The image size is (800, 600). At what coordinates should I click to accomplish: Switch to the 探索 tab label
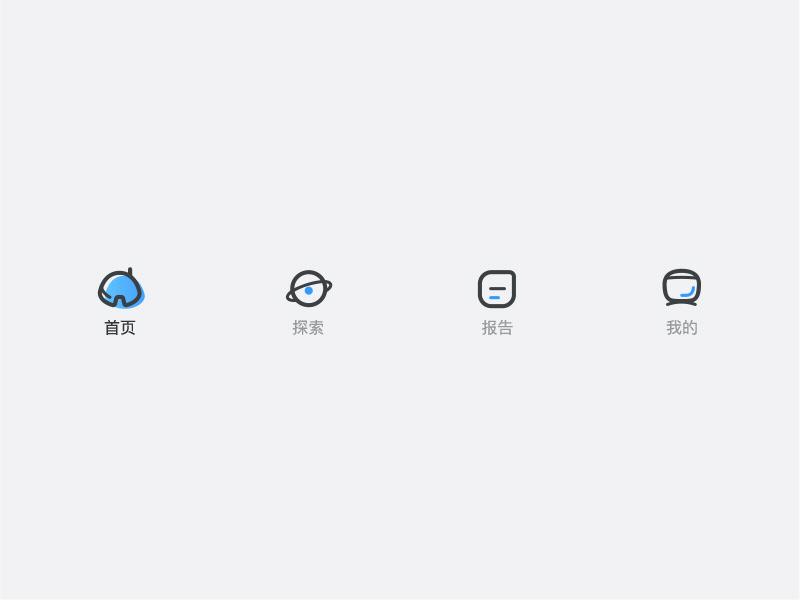click(x=308, y=328)
